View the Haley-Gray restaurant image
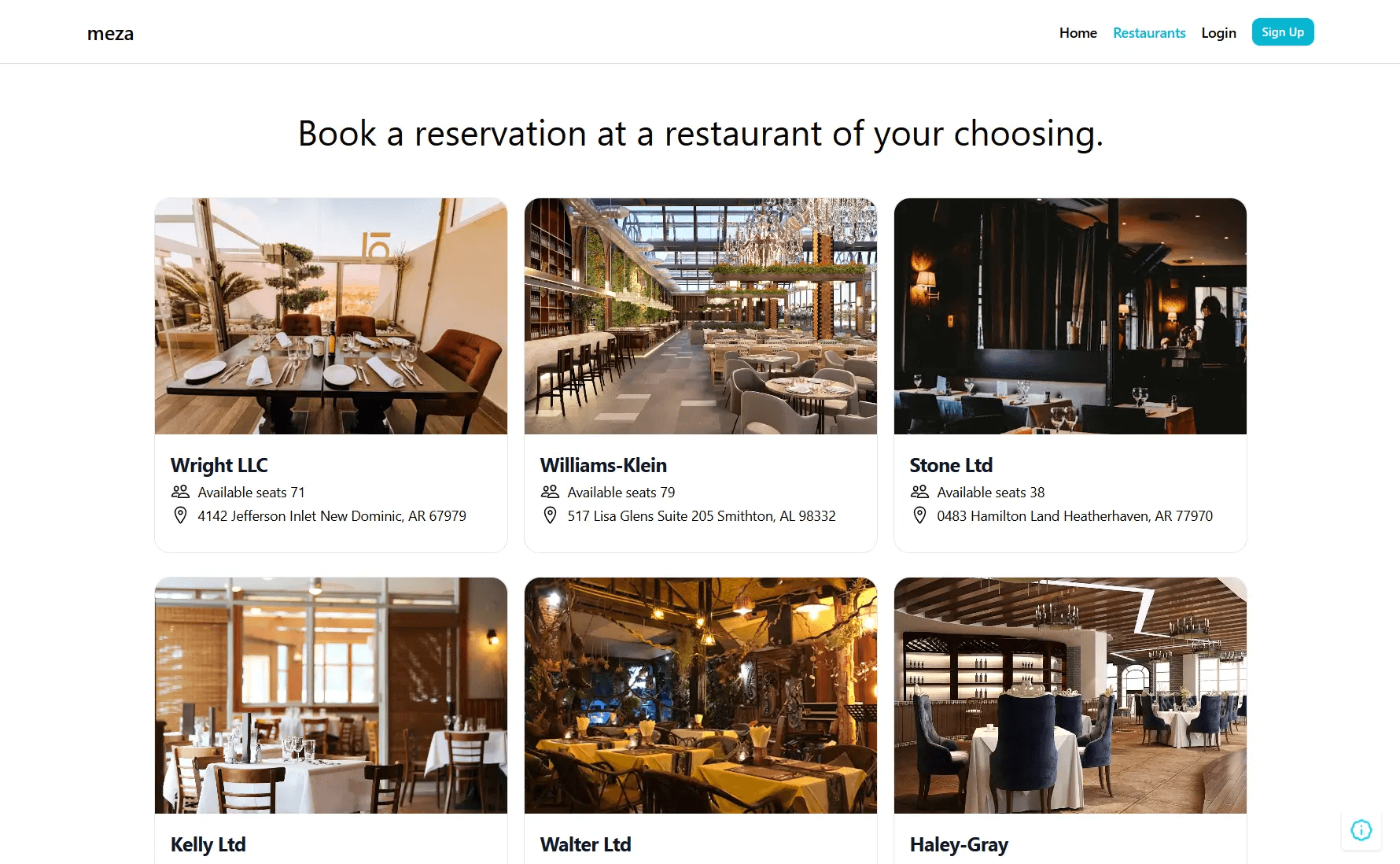 pos(1070,696)
